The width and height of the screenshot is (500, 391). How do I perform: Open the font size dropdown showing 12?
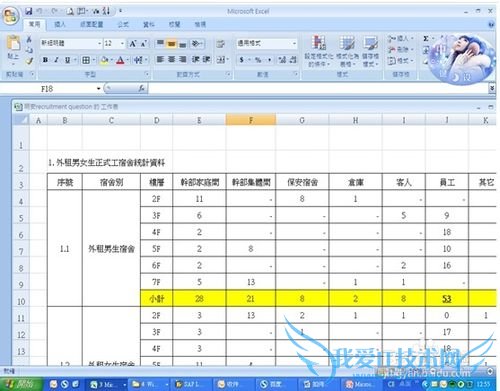[122, 44]
